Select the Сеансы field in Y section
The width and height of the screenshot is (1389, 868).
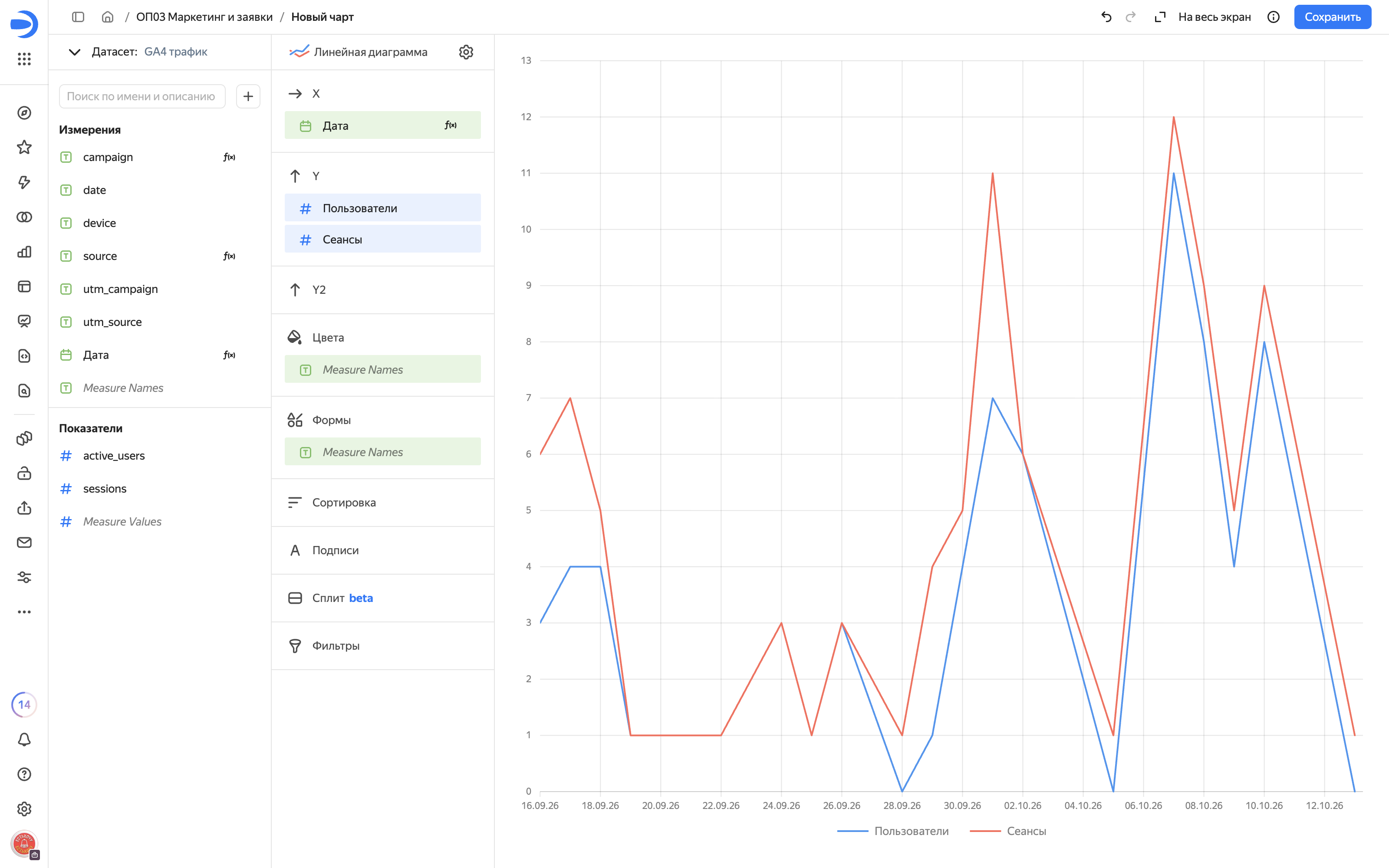(x=383, y=240)
